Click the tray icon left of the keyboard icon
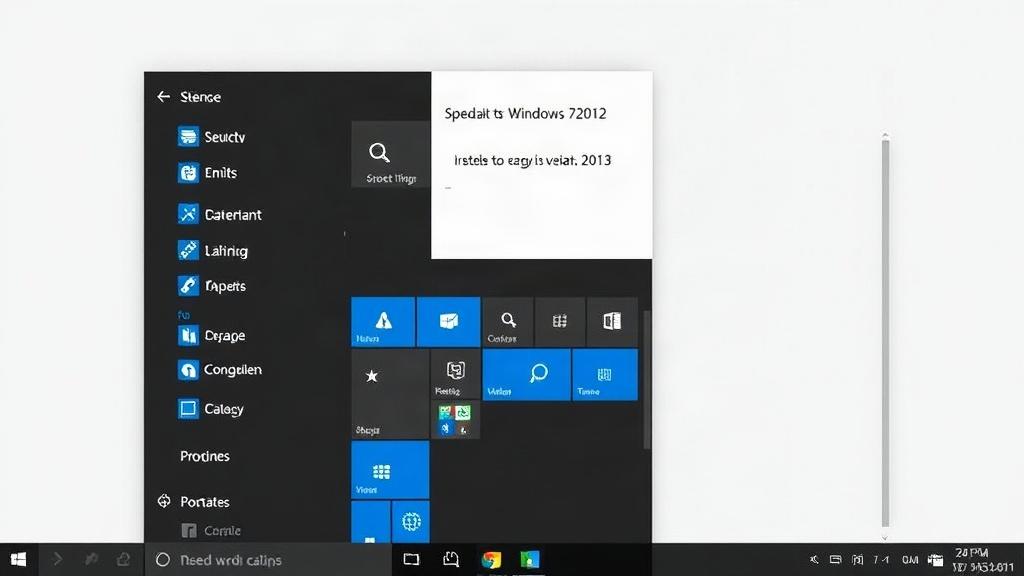The image size is (1024, 576). pyautogui.click(x=835, y=560)
